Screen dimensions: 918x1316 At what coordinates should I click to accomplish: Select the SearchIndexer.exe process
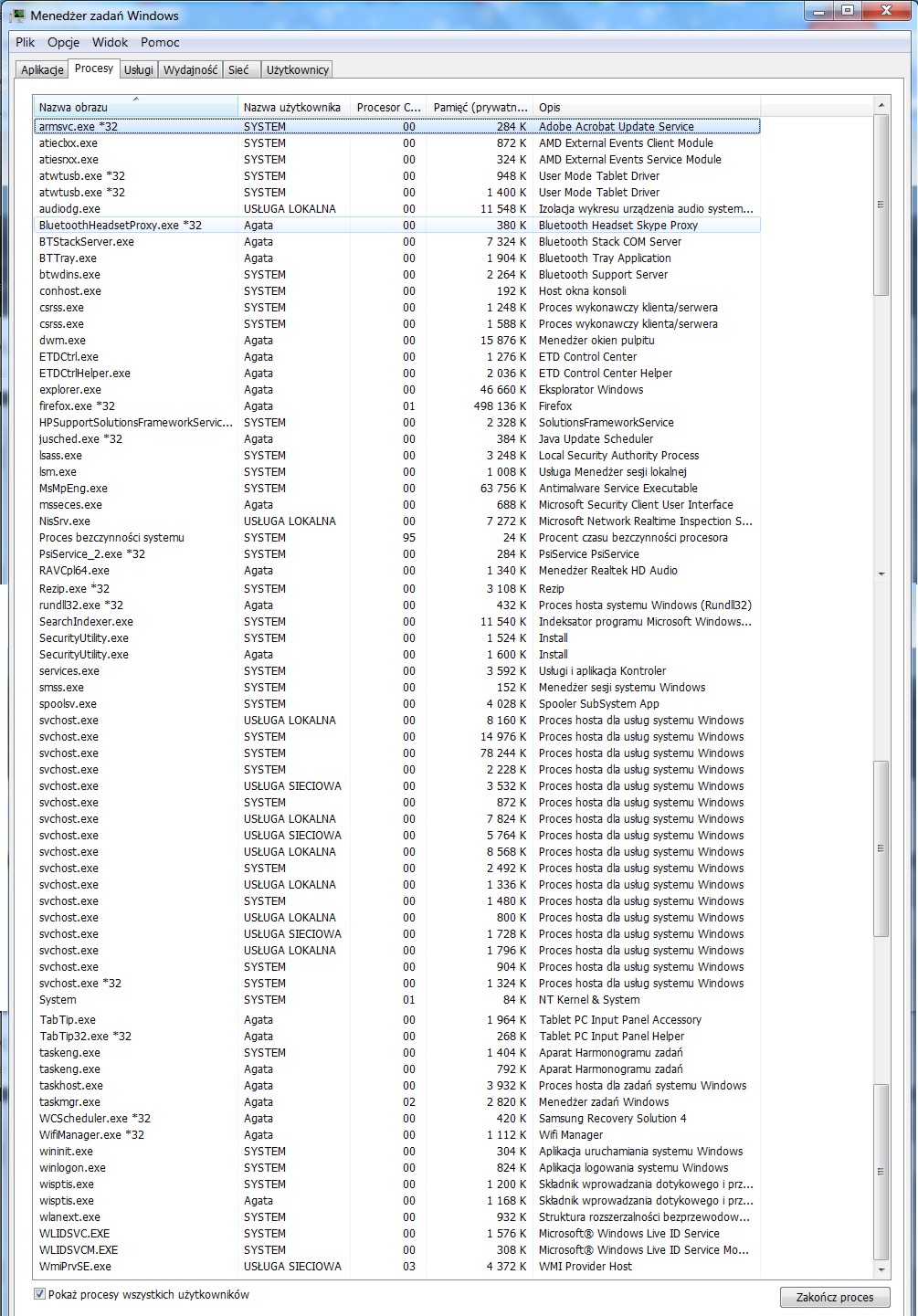(x=396, y=622)
